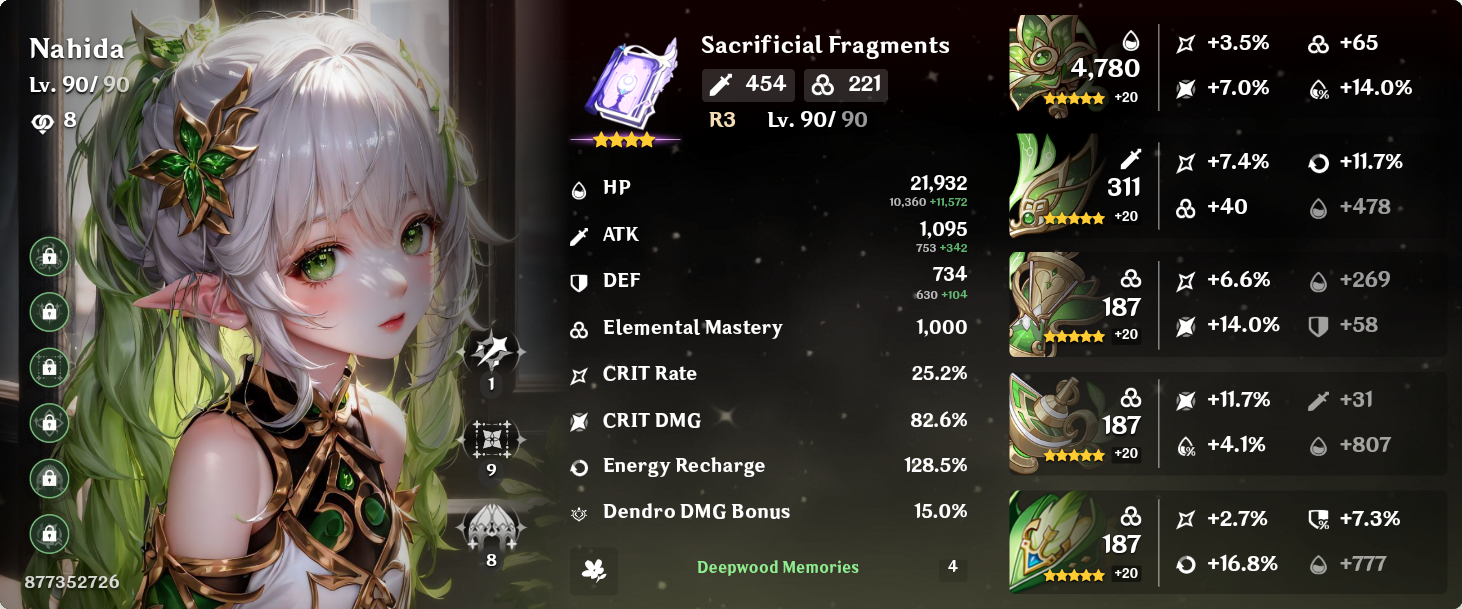Click the Energy Recharge stat icon

[x=579, y=467]
